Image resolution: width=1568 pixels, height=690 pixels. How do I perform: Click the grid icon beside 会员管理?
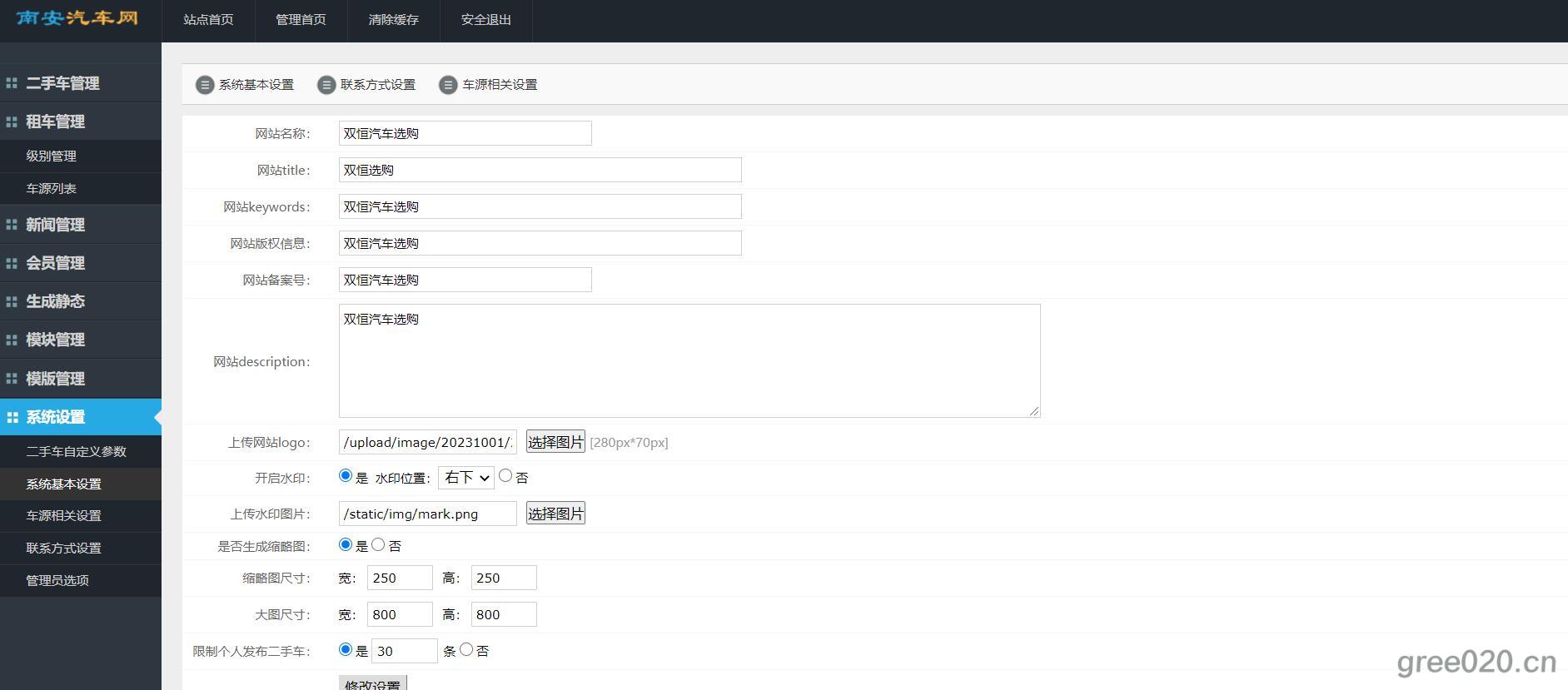pos(12,263)
